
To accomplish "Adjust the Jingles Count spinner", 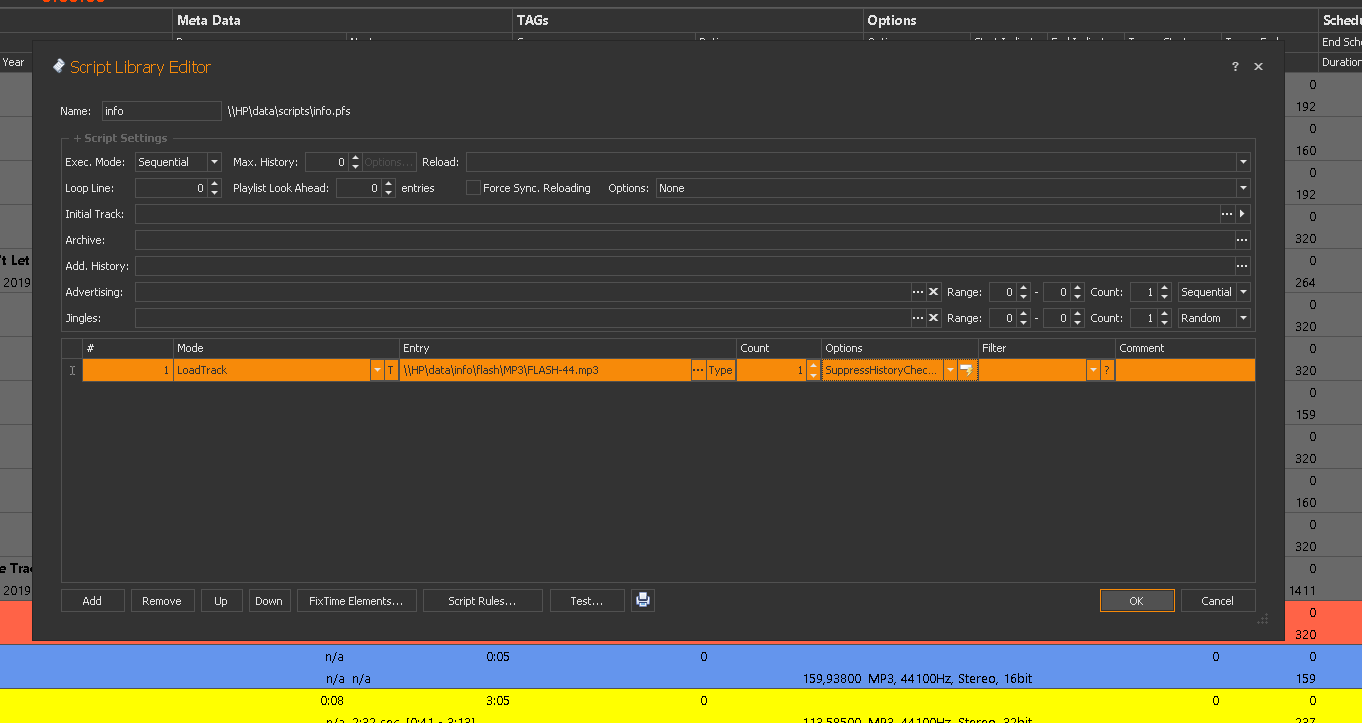I will coord(1165,318).
